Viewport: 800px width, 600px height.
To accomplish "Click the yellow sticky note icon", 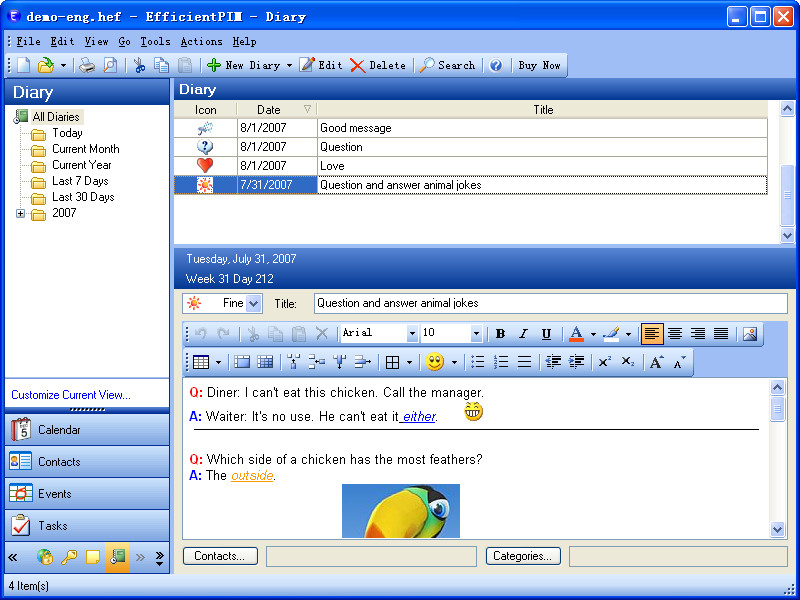I will pyautogui.click(x=93, y=557).
